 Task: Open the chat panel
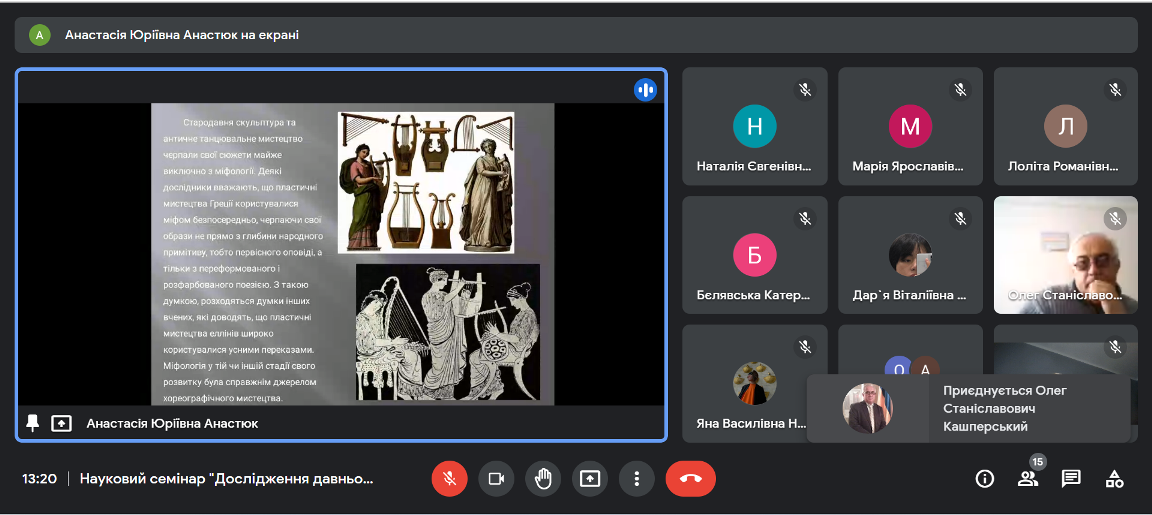(x=1071, y=478)
